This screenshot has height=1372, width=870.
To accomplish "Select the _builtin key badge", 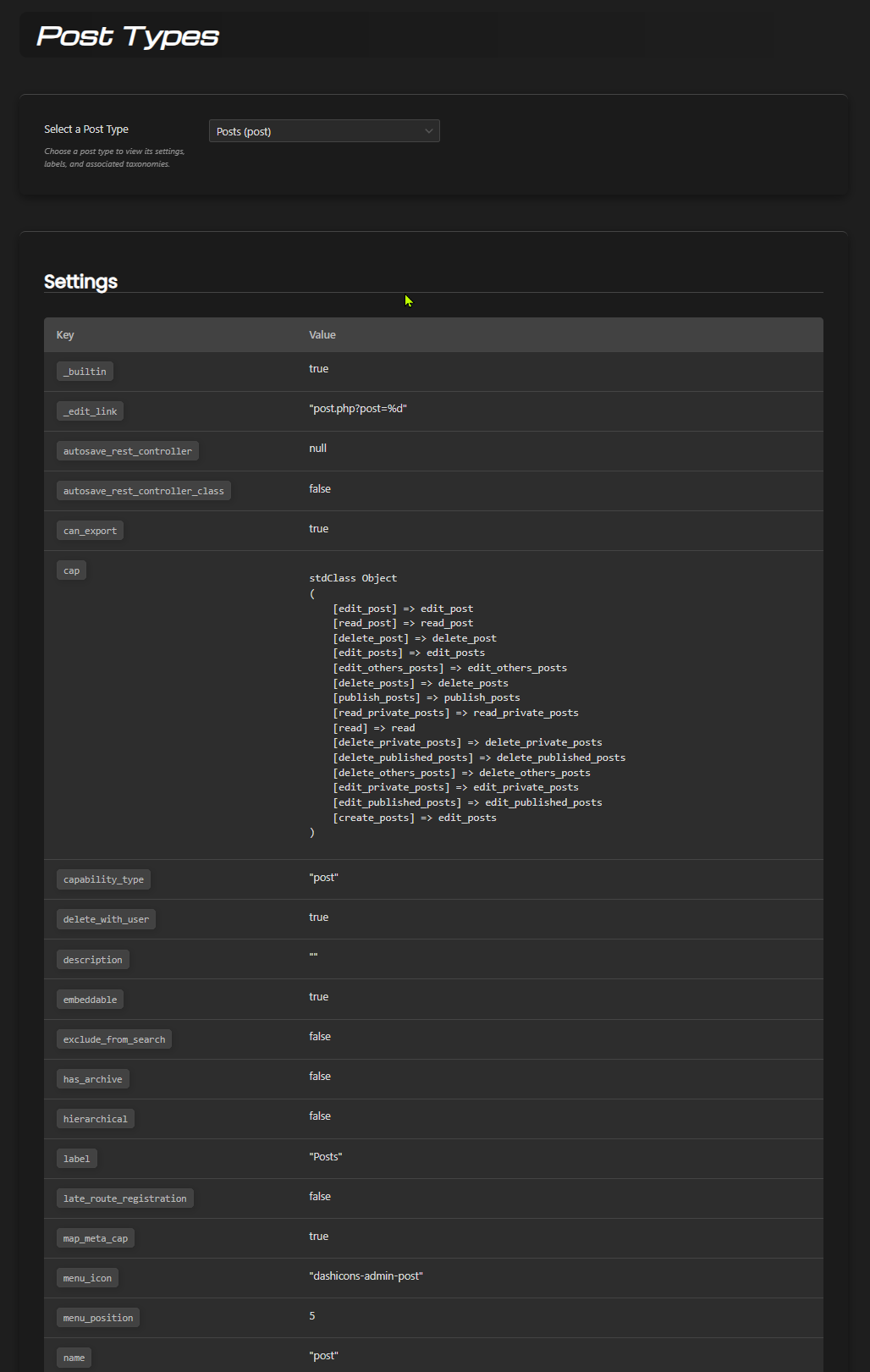I will (85, 372).
